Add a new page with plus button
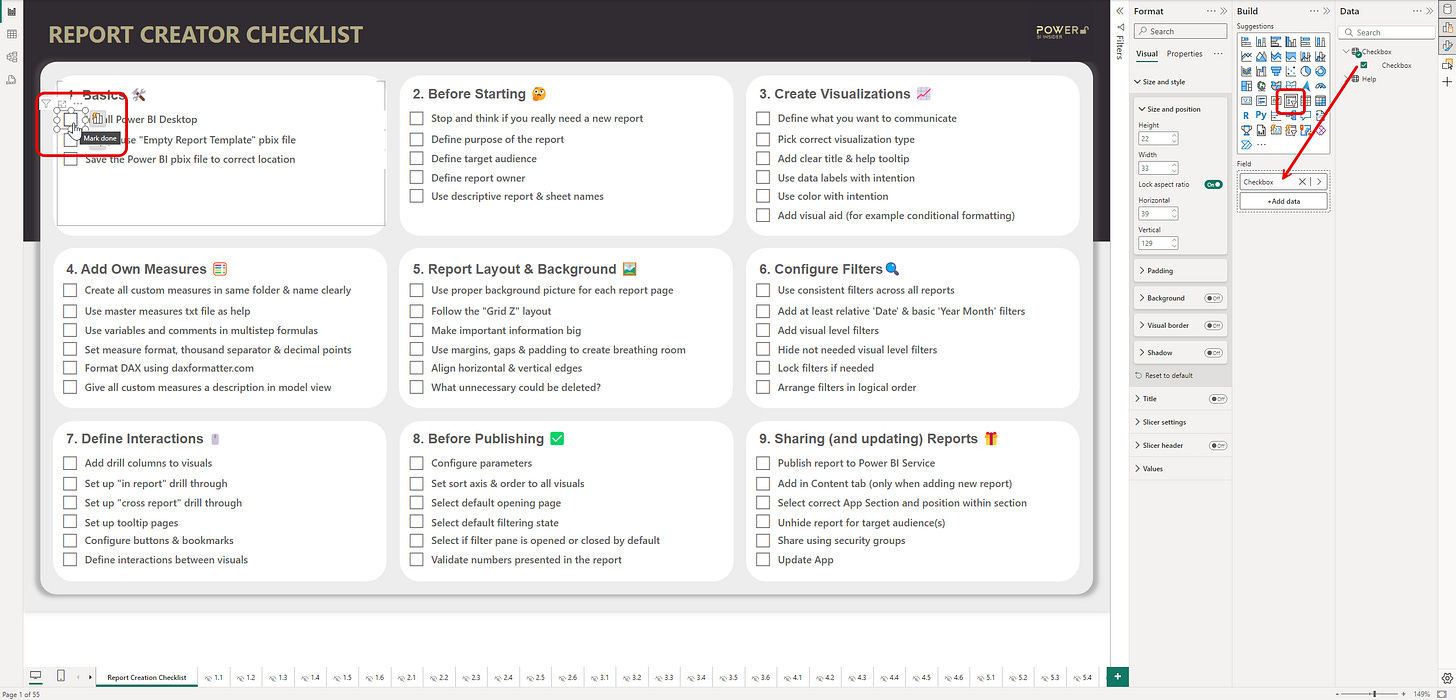Image resolution: width=1456 pixels, height=700 pixels. pyautogui.click(x=1117, y=677)
